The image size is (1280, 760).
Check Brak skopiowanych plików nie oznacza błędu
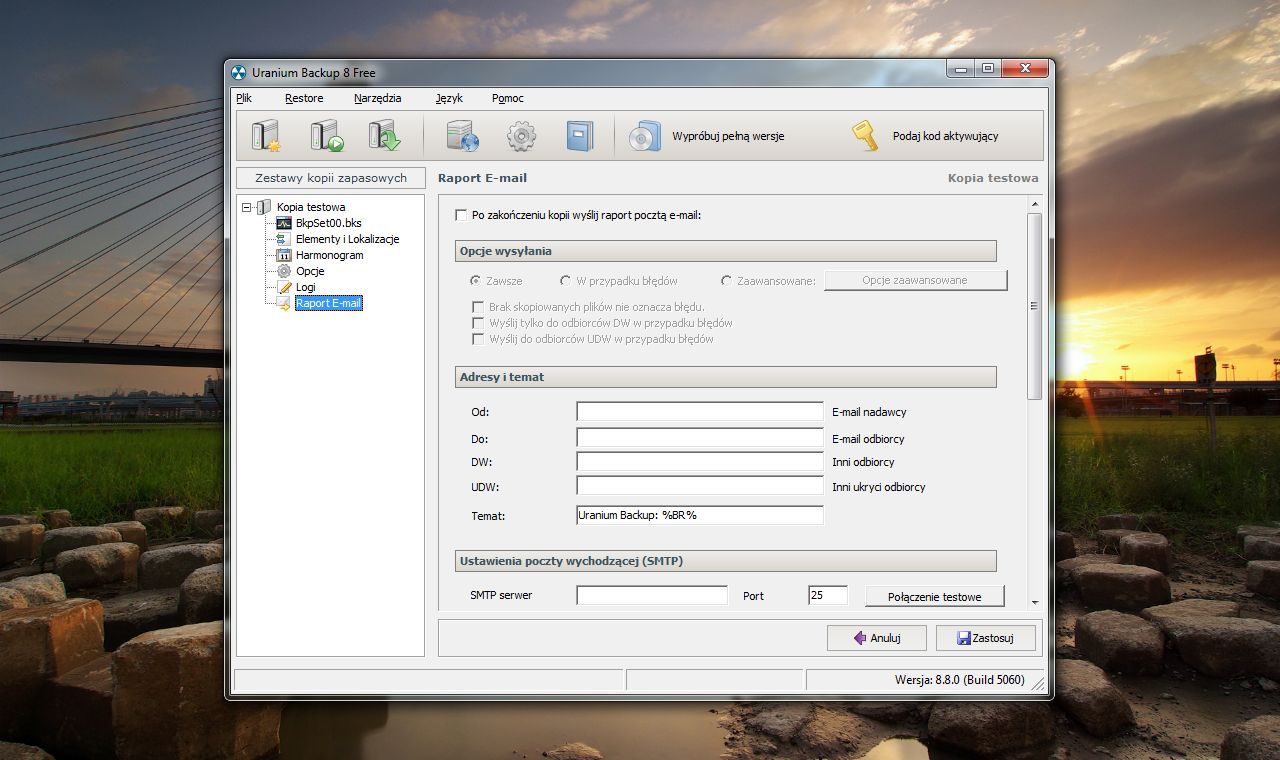[x=478, y=307]
